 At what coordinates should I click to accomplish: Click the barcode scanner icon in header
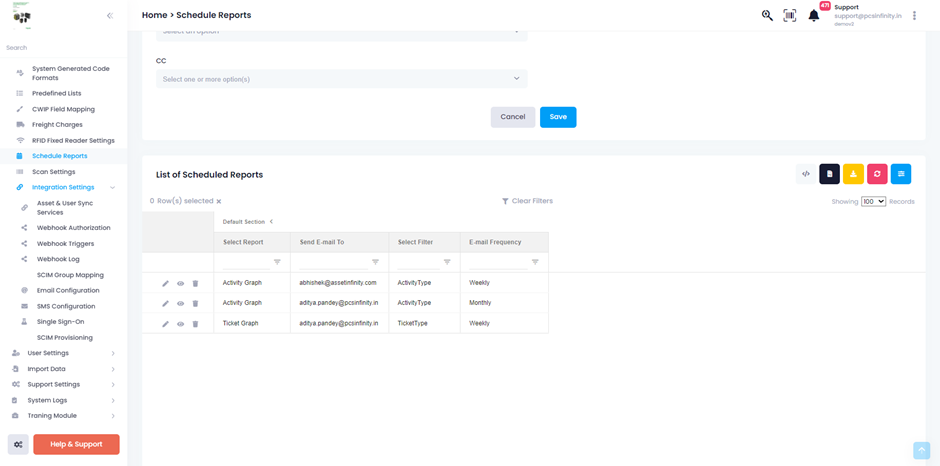coord(790,16)
